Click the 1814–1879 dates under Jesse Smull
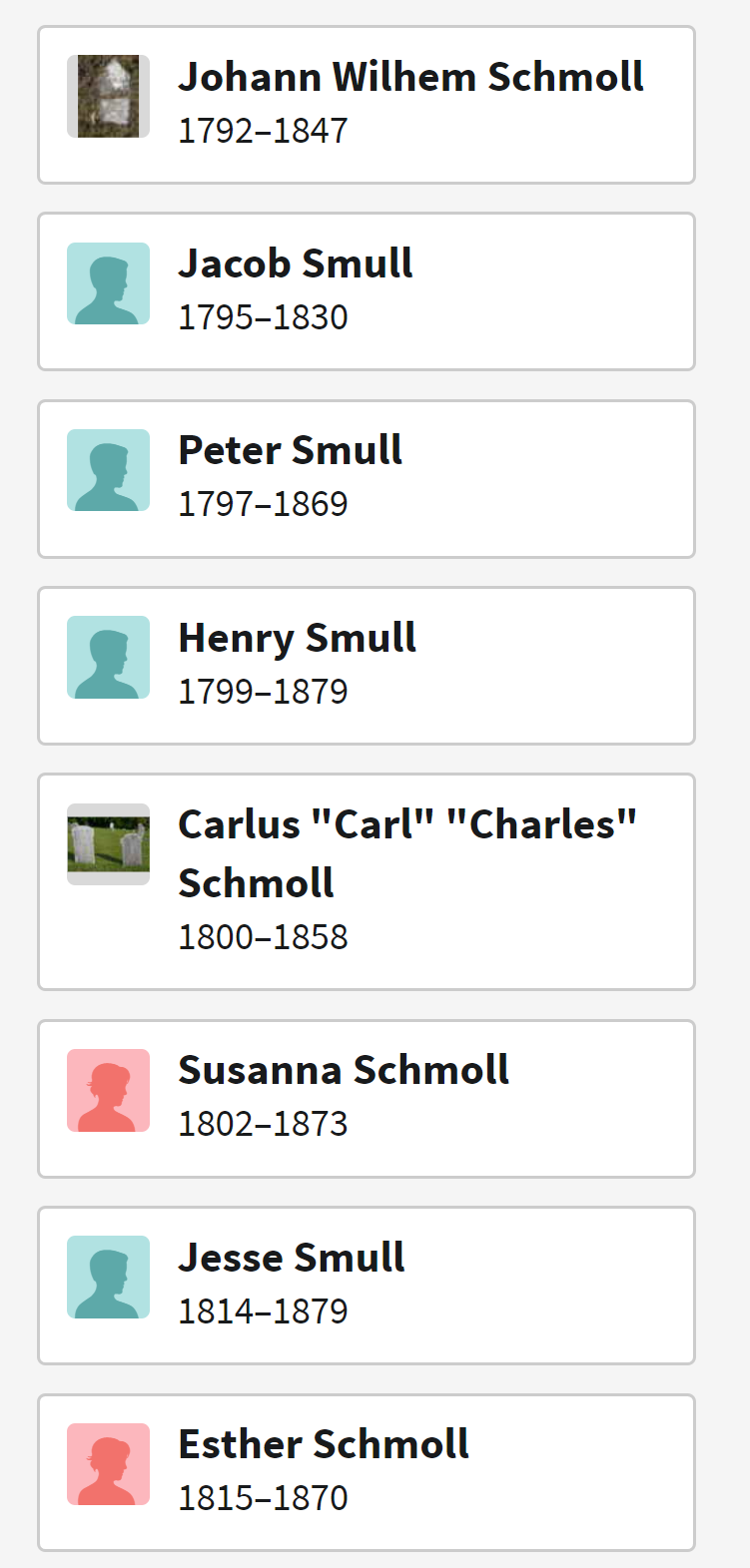750x1568 pixels. (x=263, y=1311)
